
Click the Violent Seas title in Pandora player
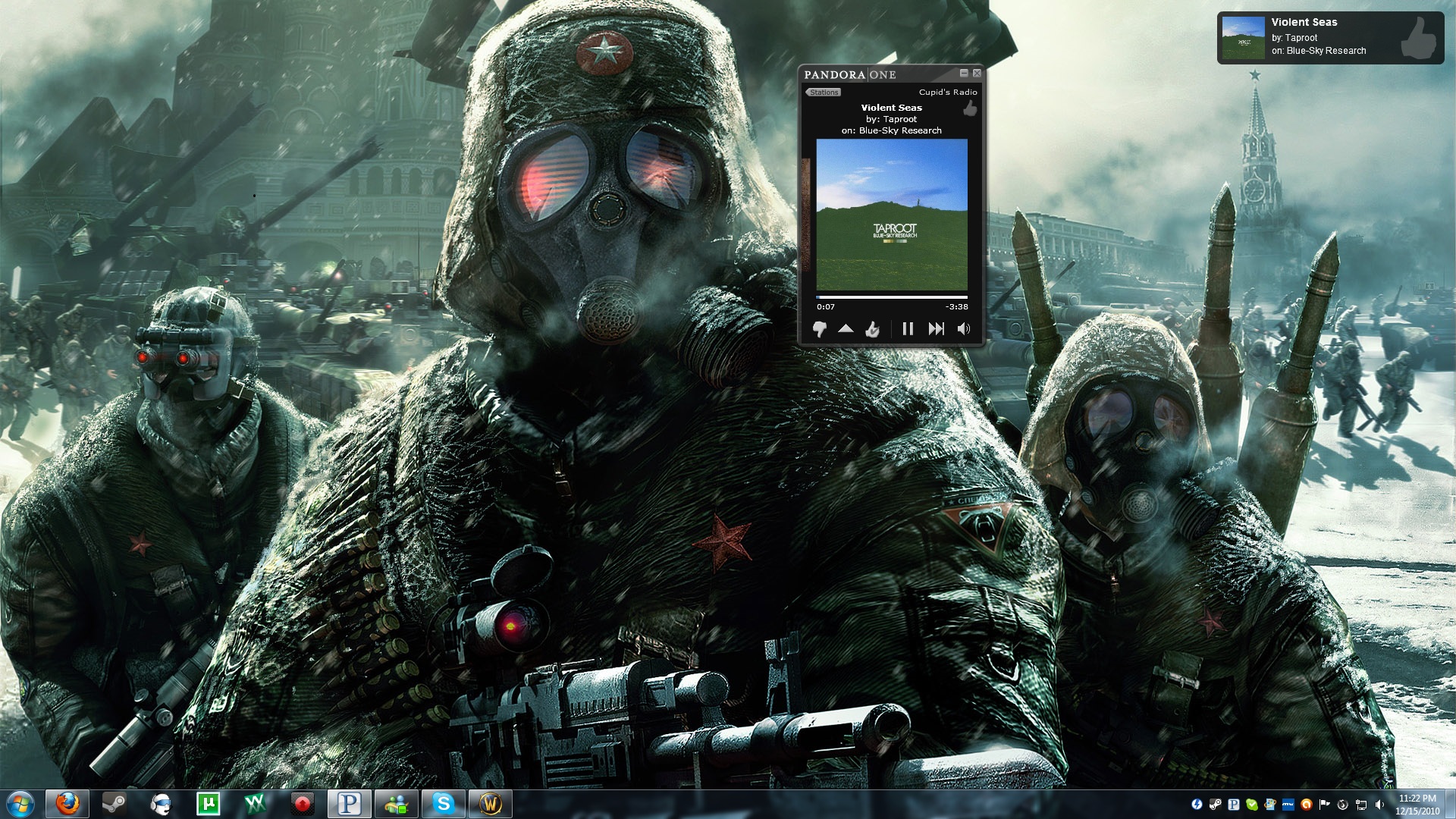click(892, 108)
